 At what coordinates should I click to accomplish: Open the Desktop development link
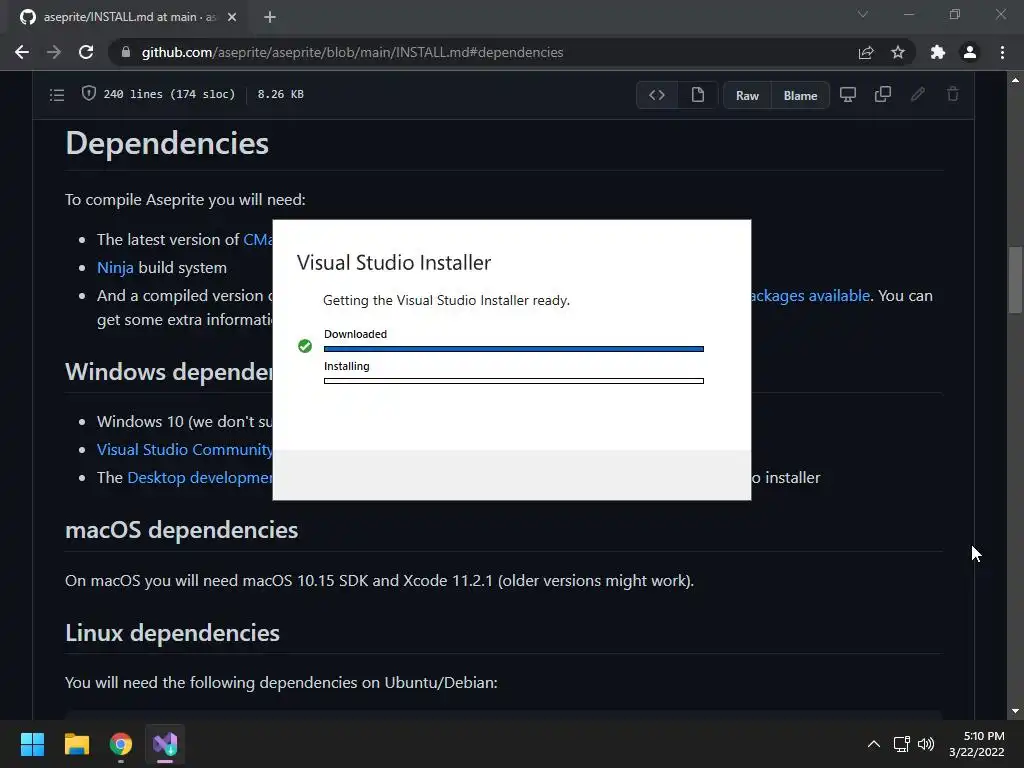(200, 477)
